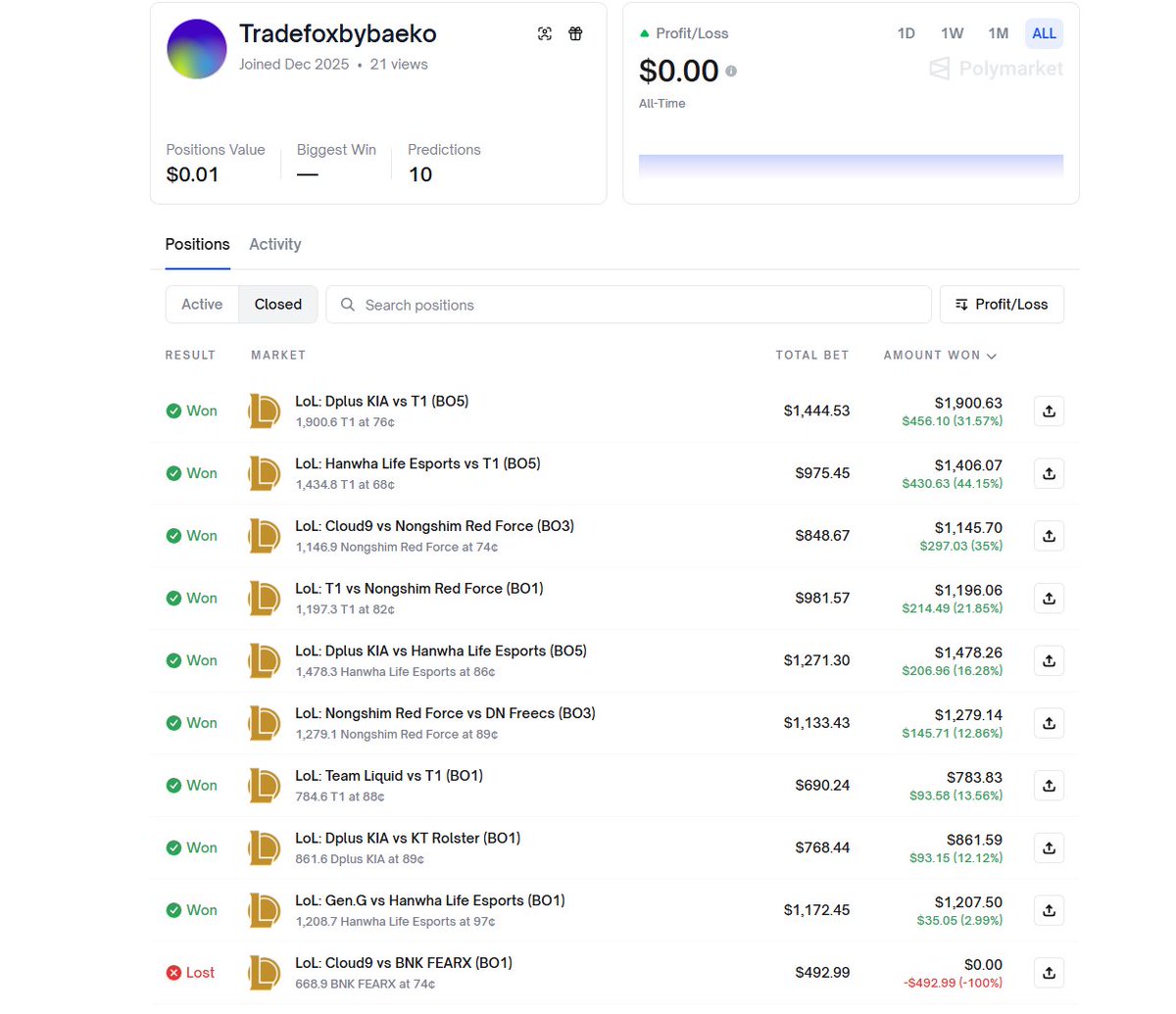This screenshot has width=1176, height=1014.
Task: Switch to the Activity tab
Action: click(x=274, y=244)
